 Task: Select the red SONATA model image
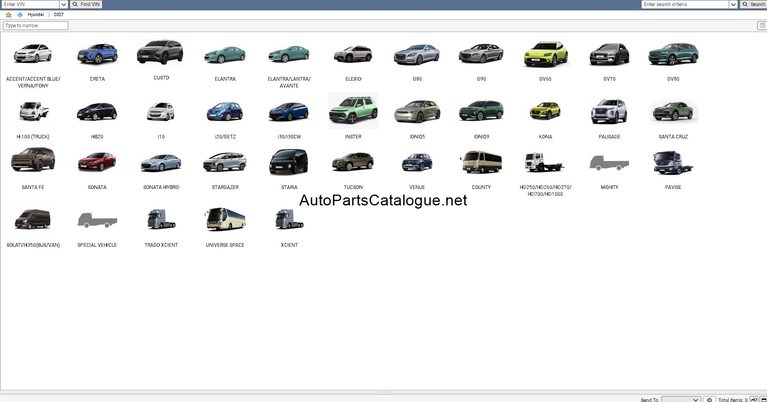tap(97, 162)
